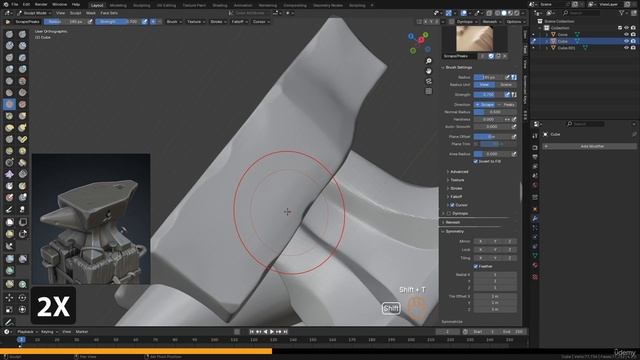This screenshot has height=360, width=640.
Task: Adjust Radius slider in tool header
Action: coord(65,22)
